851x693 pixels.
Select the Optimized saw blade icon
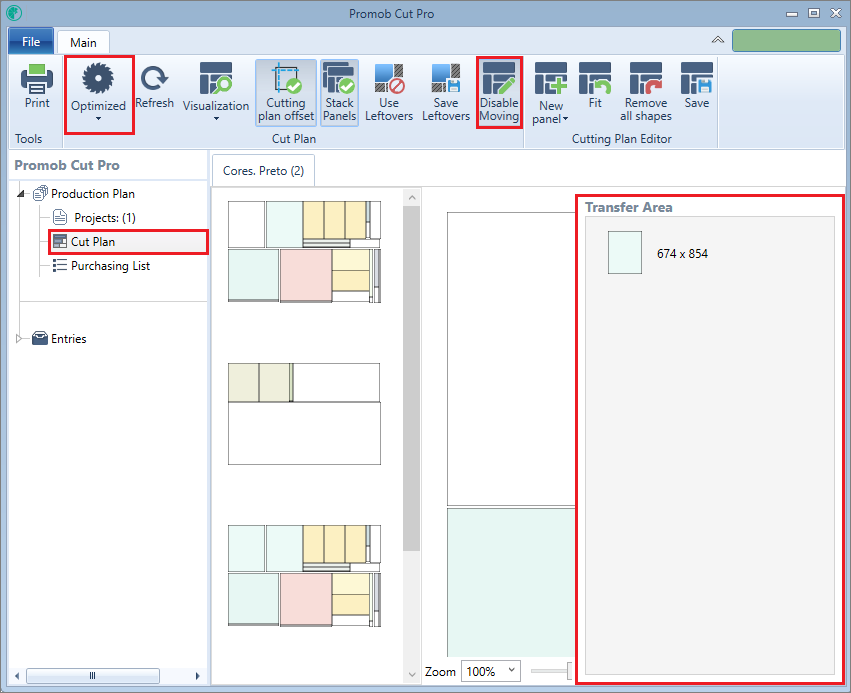[x=98, y=79]
